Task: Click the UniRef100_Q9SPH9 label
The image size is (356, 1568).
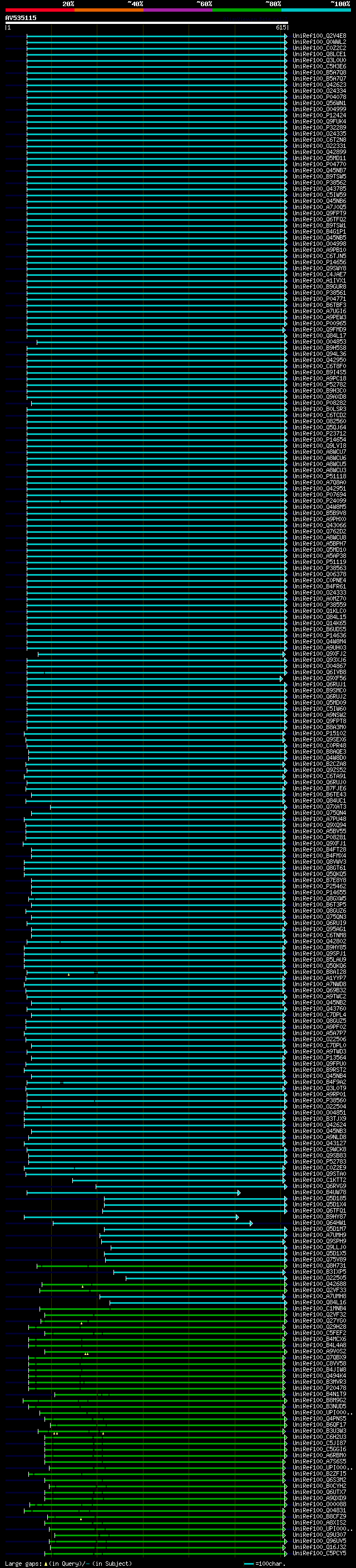Action: coord(319,1240)
